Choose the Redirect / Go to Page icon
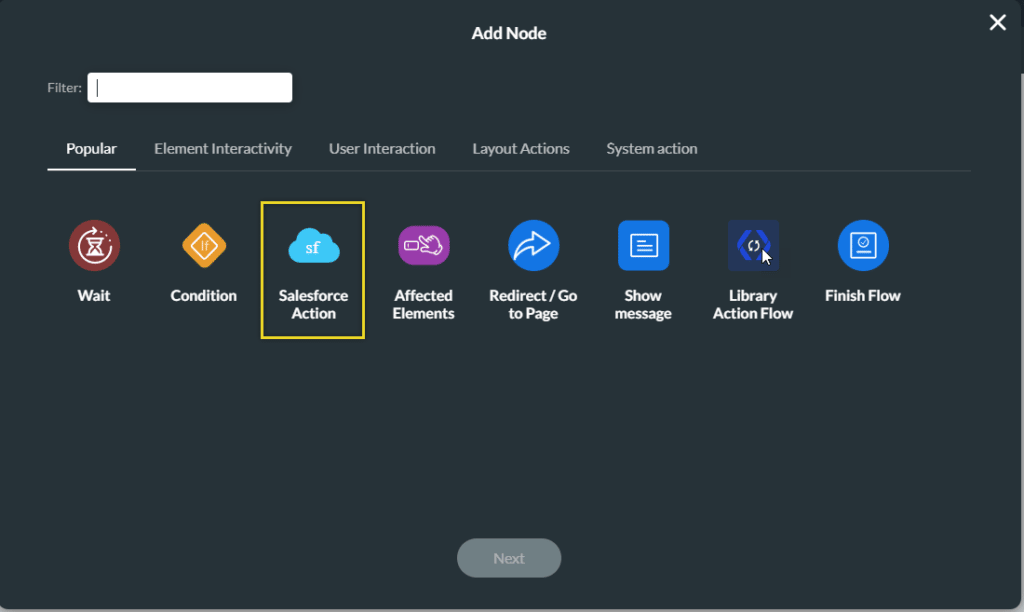 click(534, 246)
